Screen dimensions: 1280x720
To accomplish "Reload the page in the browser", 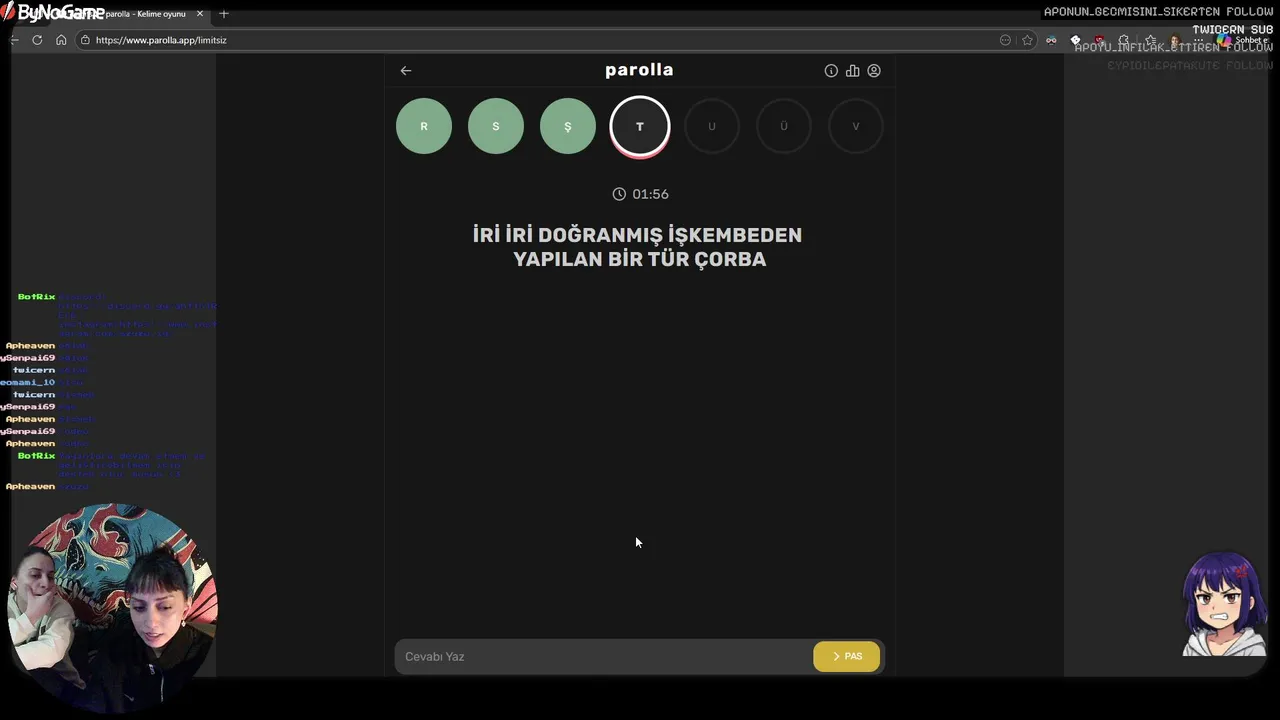I will pyautogui.click(x=37, y=40).
